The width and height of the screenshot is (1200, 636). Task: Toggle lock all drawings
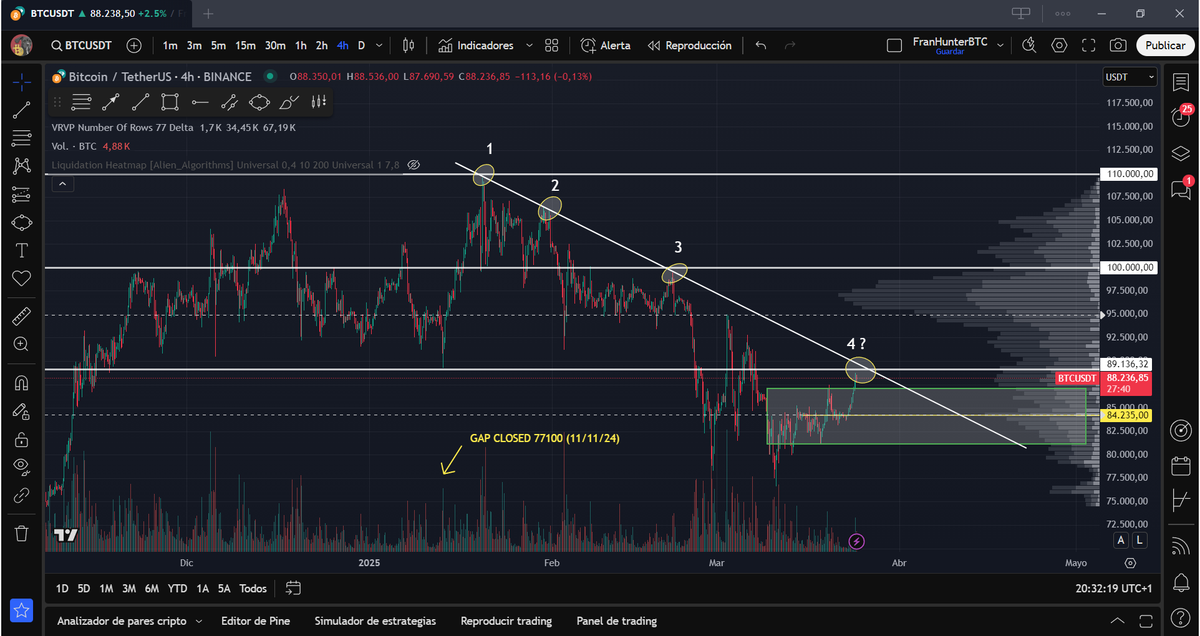pos(21,439)
